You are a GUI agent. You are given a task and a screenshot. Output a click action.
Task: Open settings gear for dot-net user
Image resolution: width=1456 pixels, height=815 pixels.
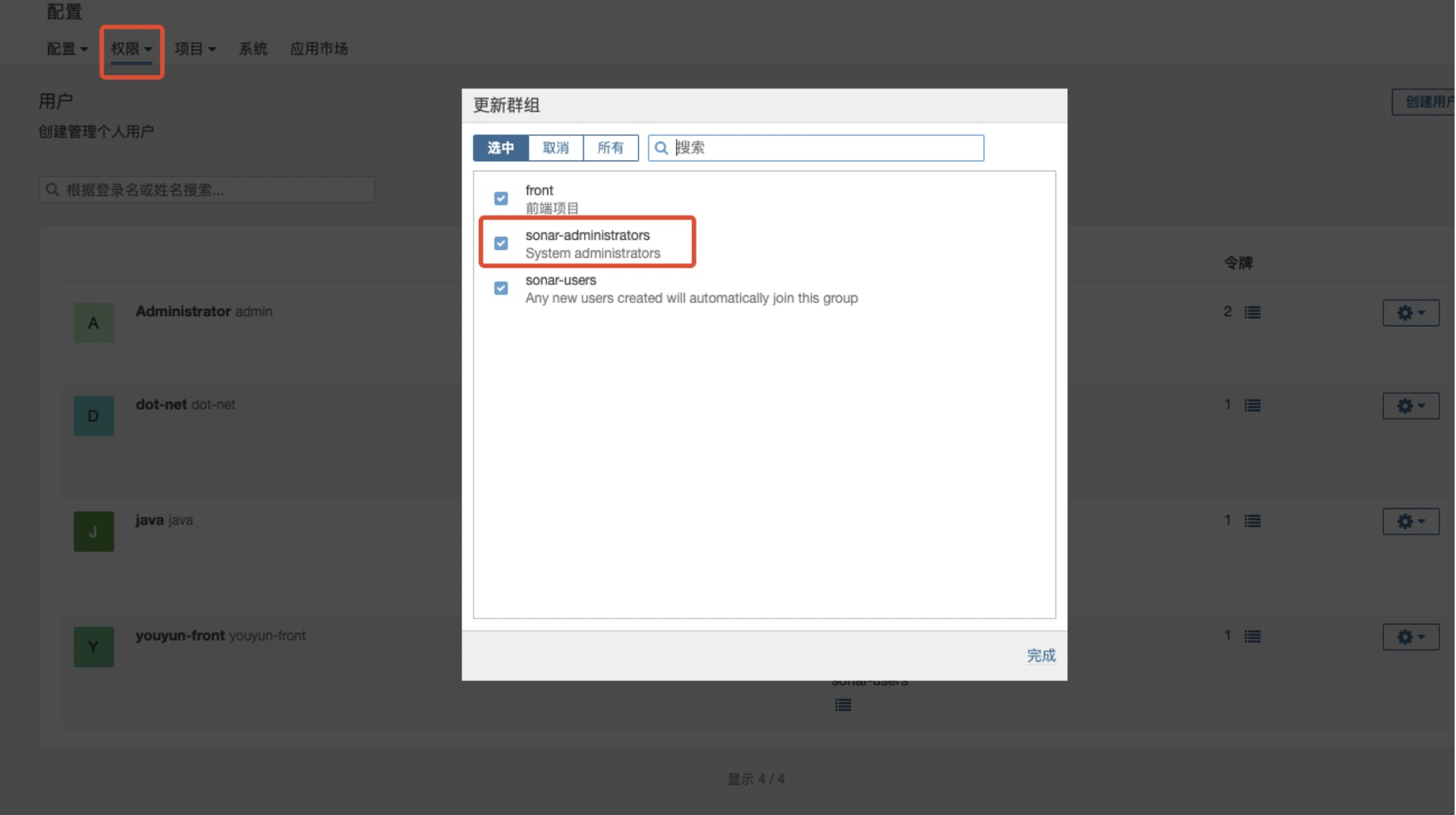1410,405
